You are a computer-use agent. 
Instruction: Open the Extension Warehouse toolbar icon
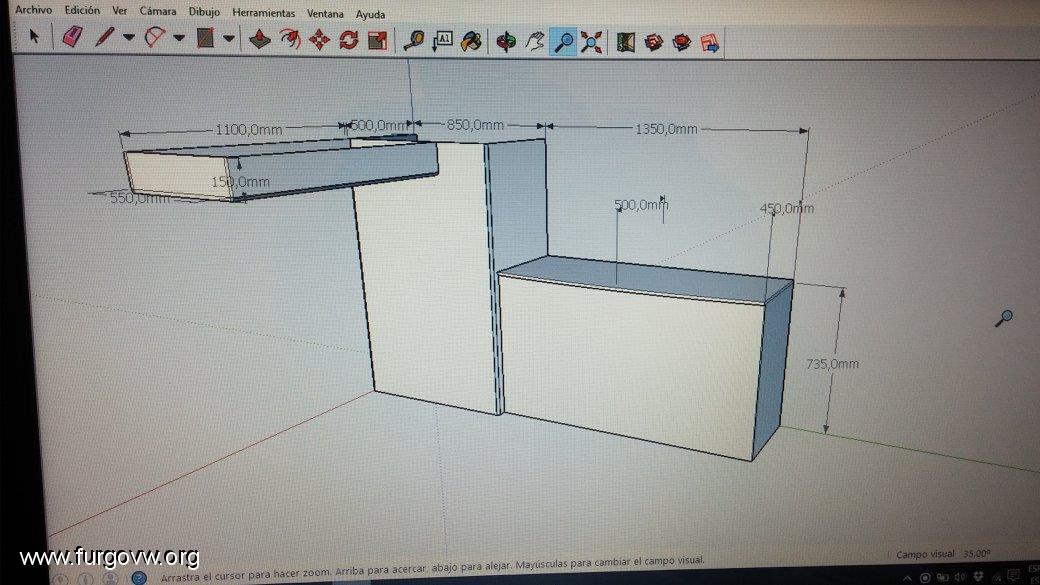pos(653,43)
